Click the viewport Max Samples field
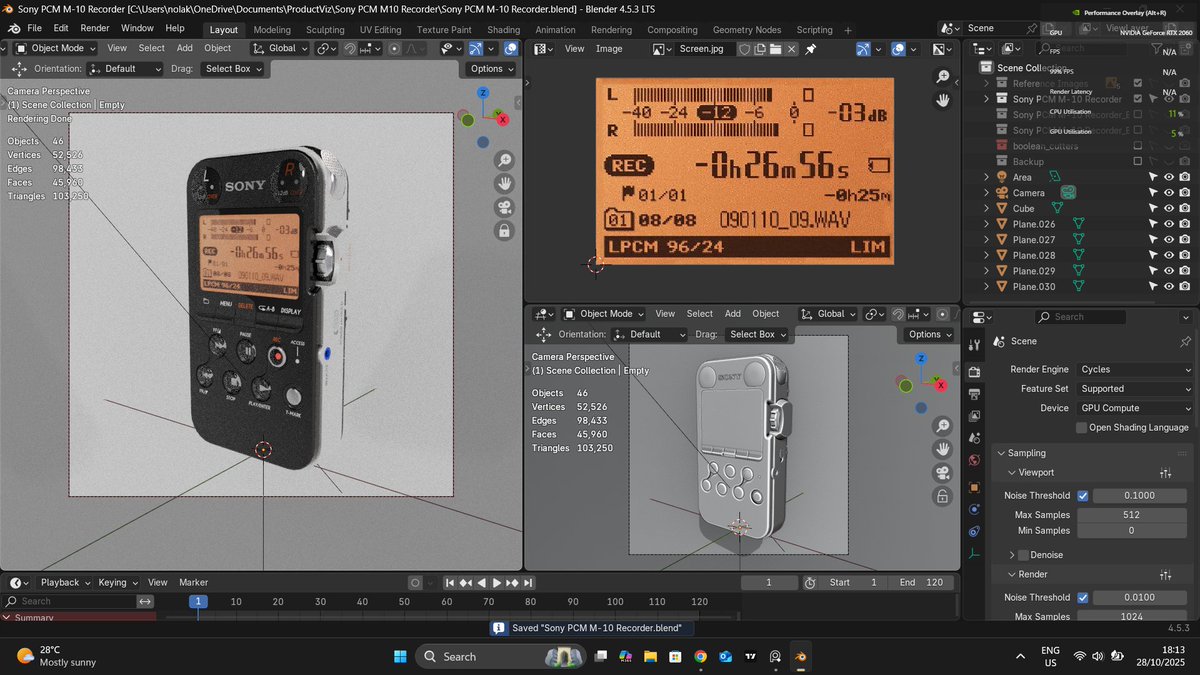 click(x=1132, y=515)
